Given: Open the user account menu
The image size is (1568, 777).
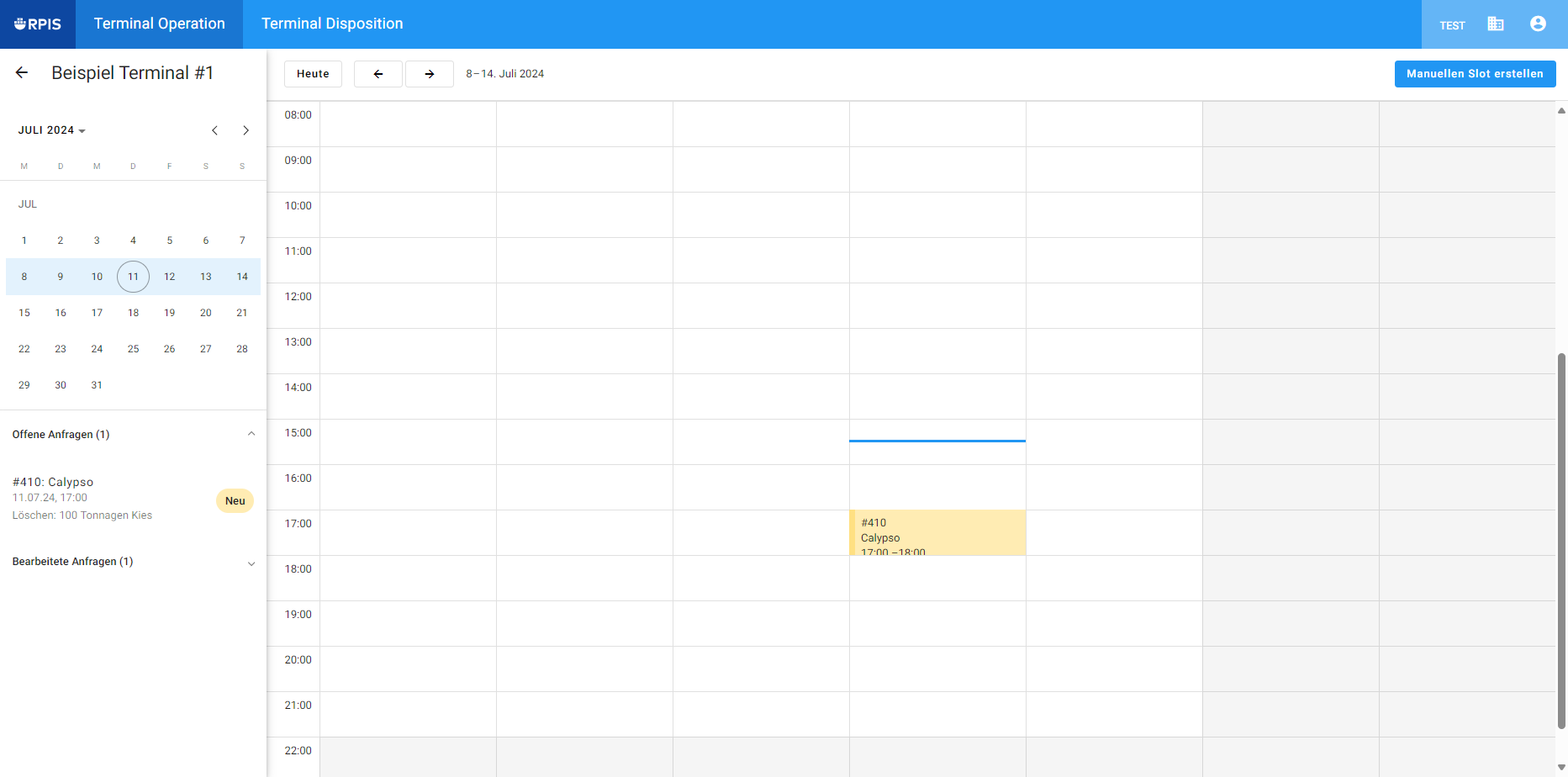Looking at the screenshot, I should (1538, 24).
